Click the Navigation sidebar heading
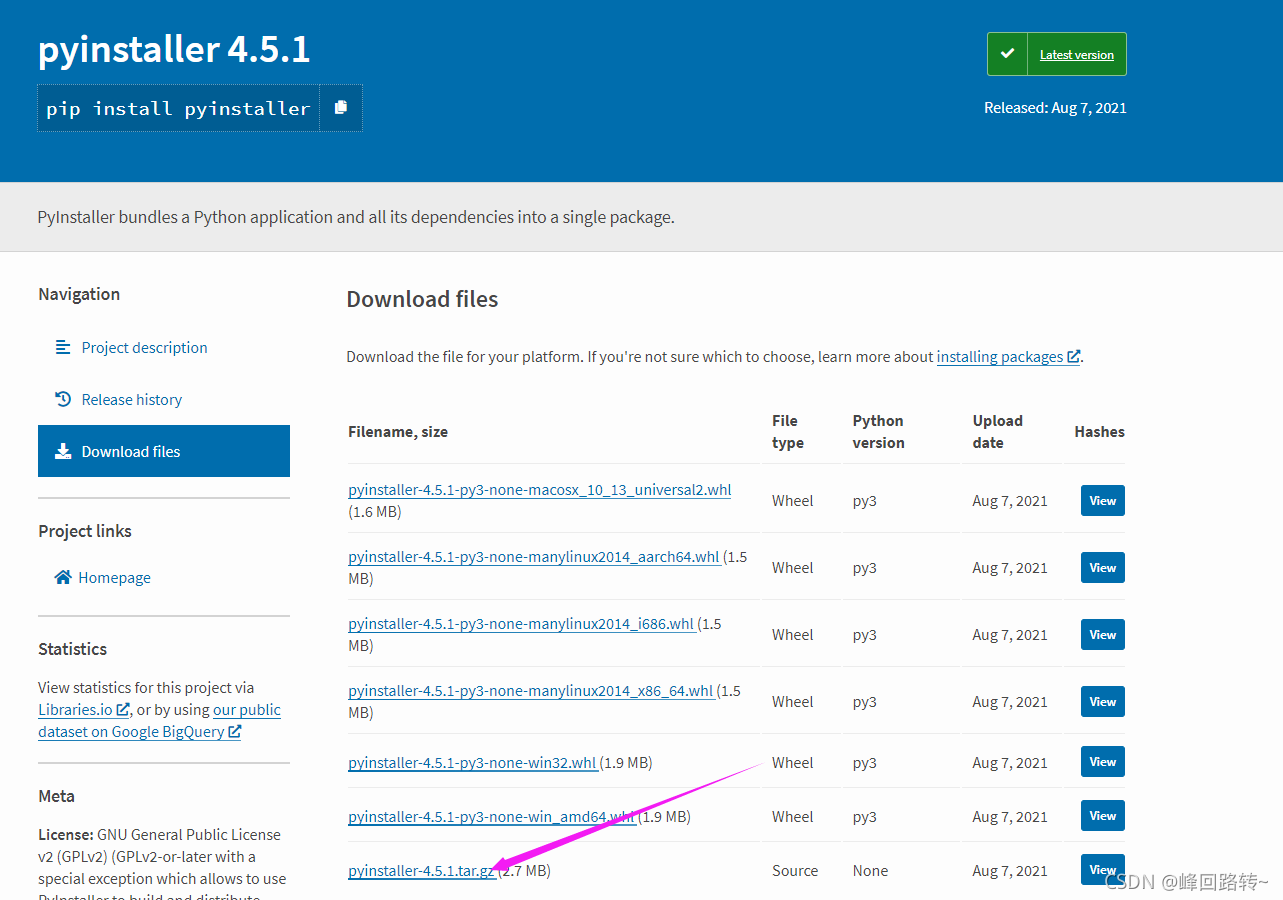 click(79, 294)
